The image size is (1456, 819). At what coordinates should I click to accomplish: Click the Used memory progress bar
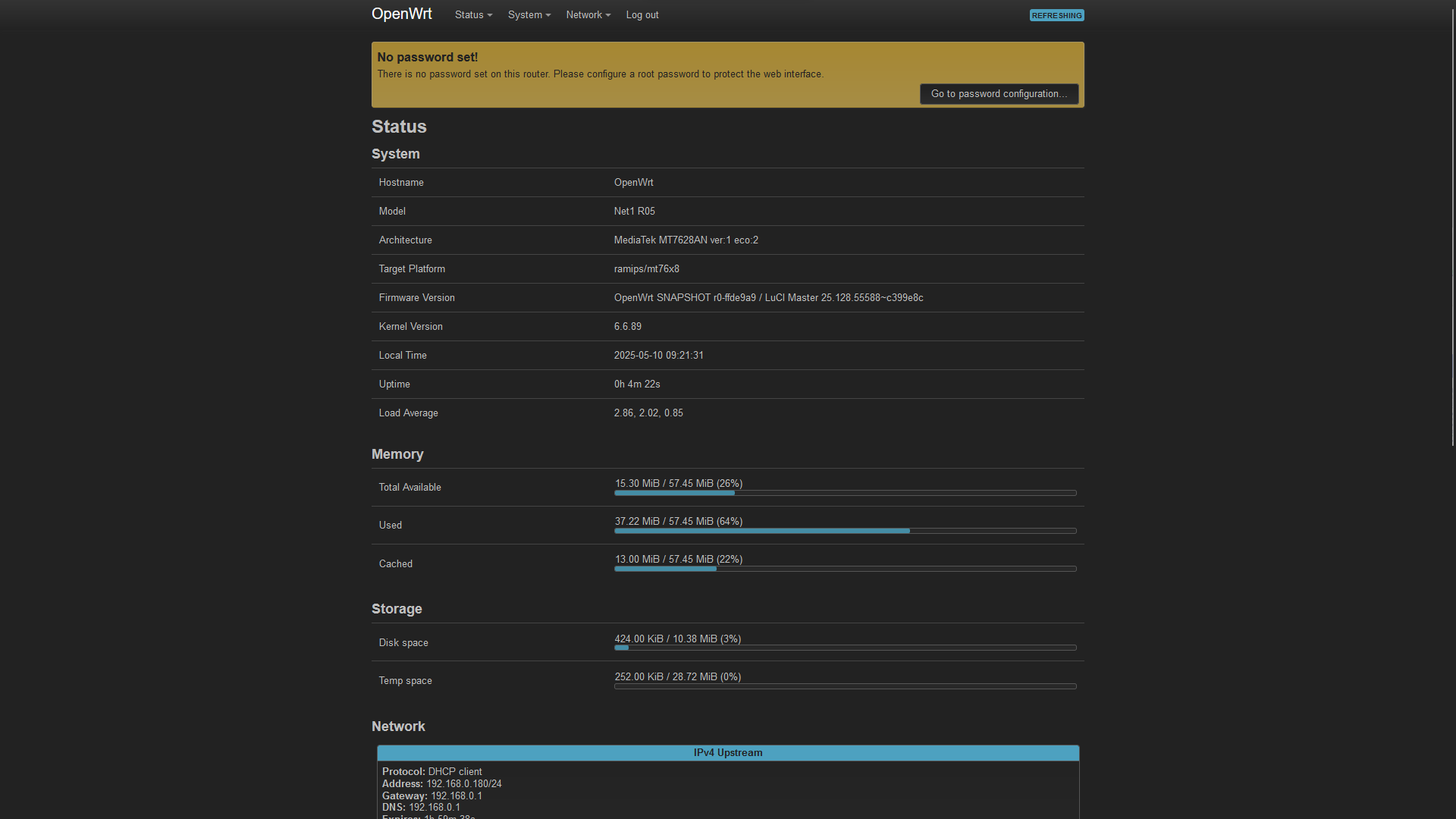point(846,531)
